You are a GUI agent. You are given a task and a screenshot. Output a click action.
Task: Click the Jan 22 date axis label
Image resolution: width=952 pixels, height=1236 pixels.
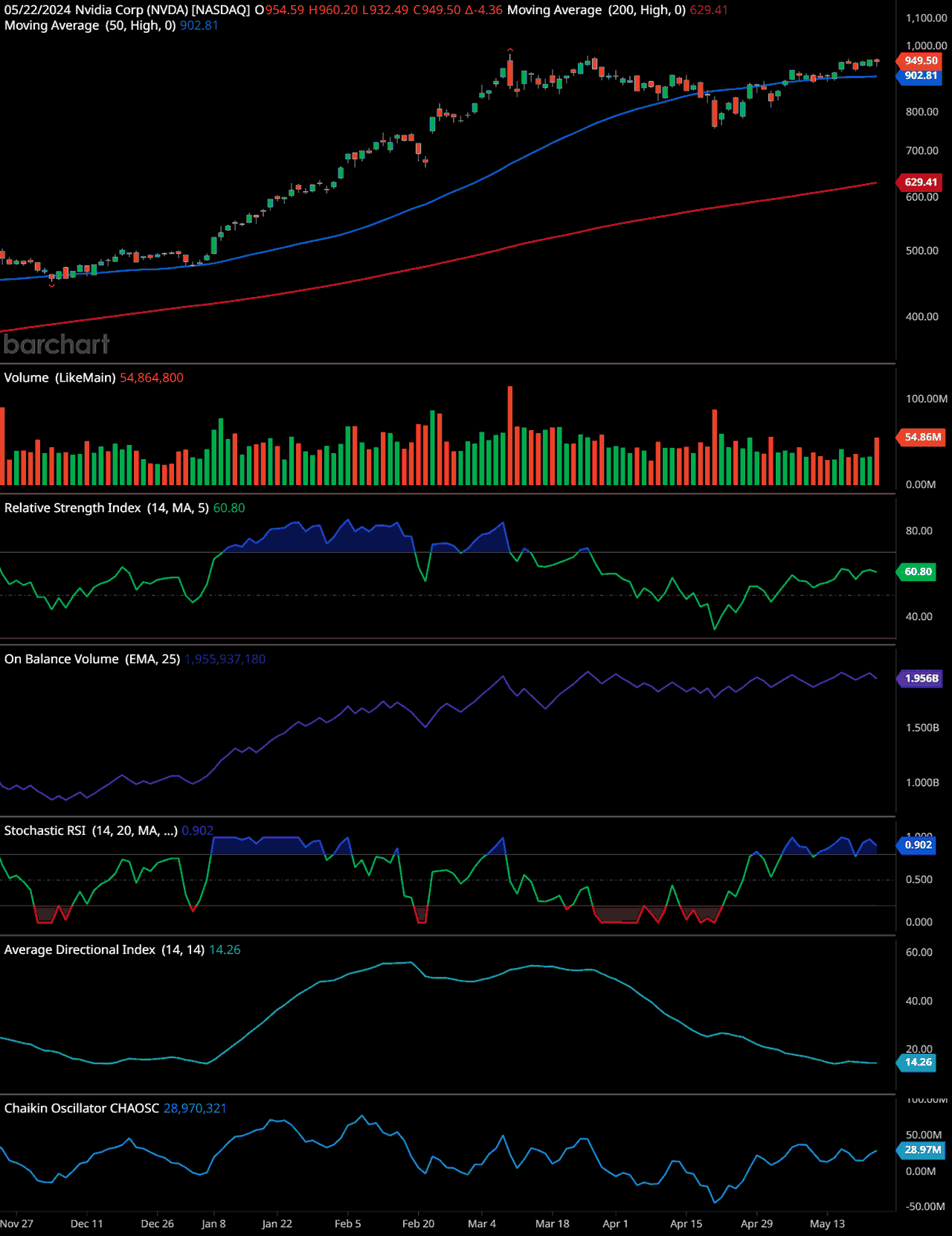coord(277,1224)
